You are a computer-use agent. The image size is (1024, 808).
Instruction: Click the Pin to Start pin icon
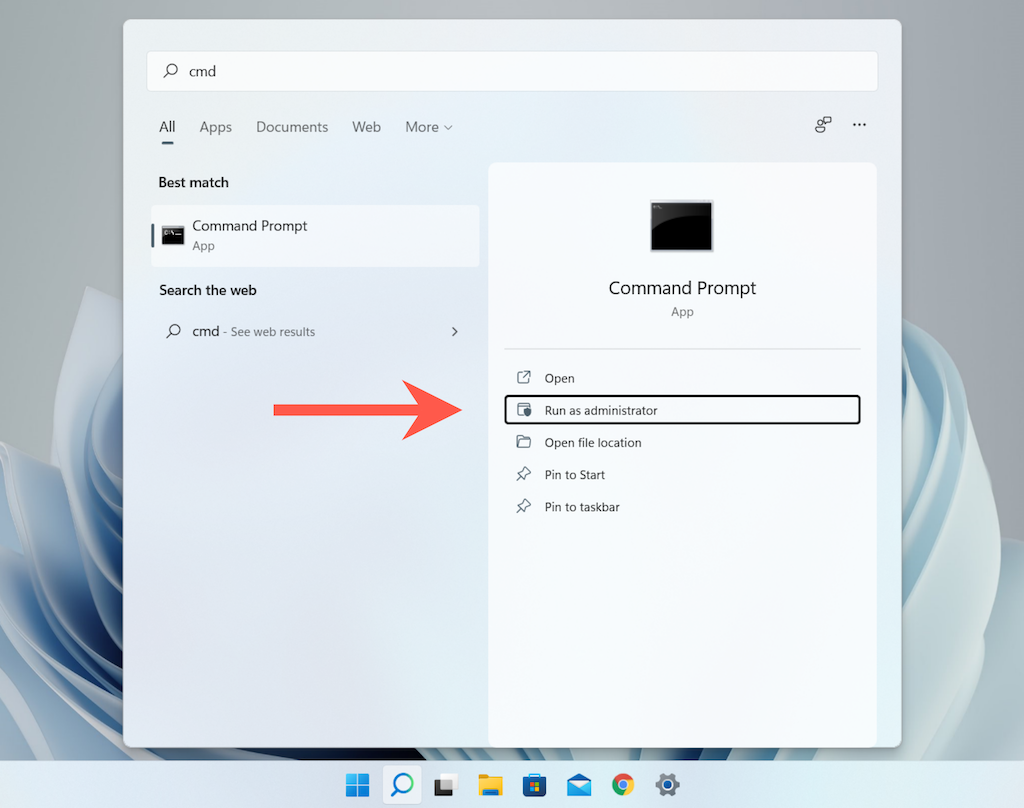[524, 474]
